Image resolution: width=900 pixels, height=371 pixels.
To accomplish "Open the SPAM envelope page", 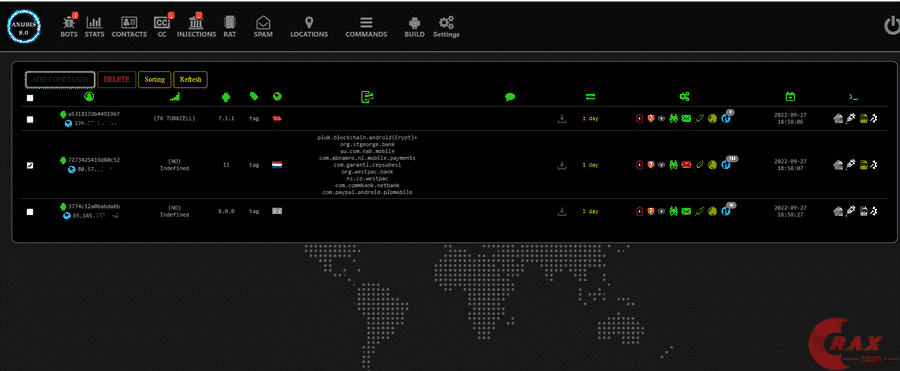I will pos(263,26).
